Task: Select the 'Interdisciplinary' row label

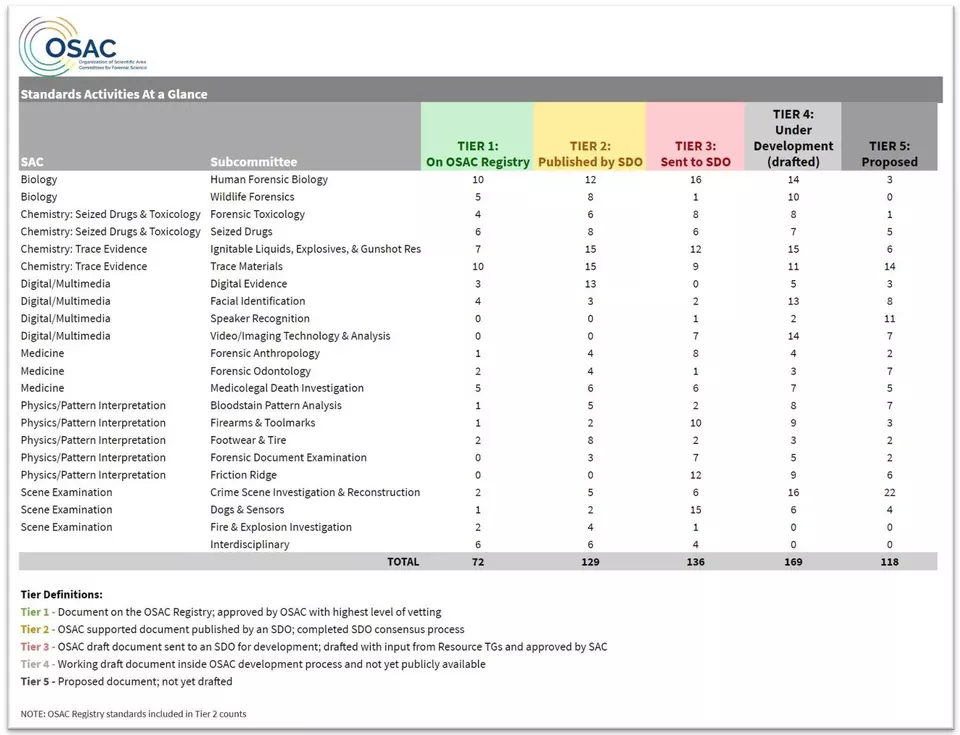Action: (249, 545)
